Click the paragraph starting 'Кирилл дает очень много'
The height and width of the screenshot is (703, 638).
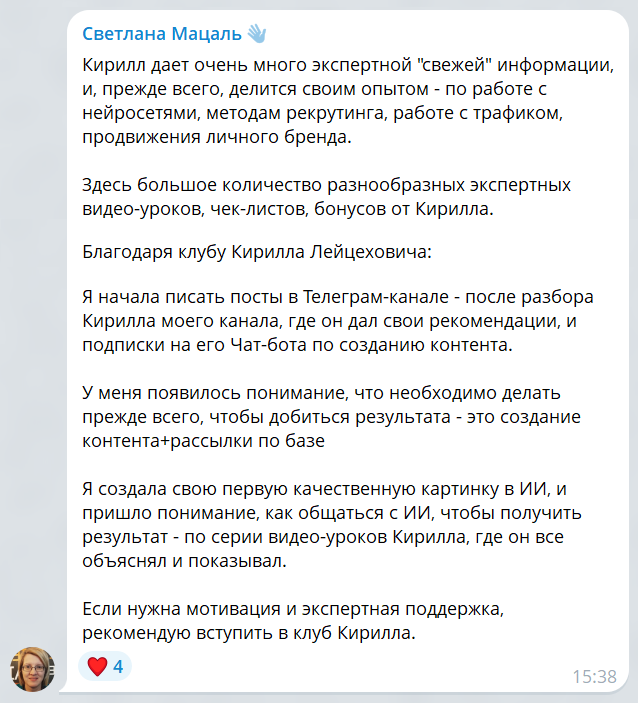(348, 101)
